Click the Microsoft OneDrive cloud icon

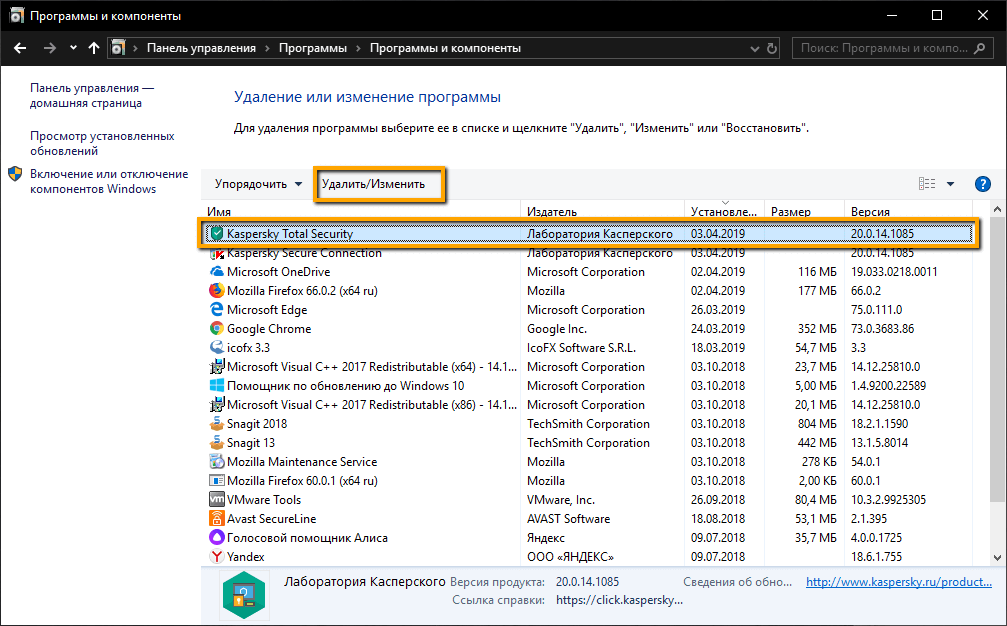[x=215, y=271]
